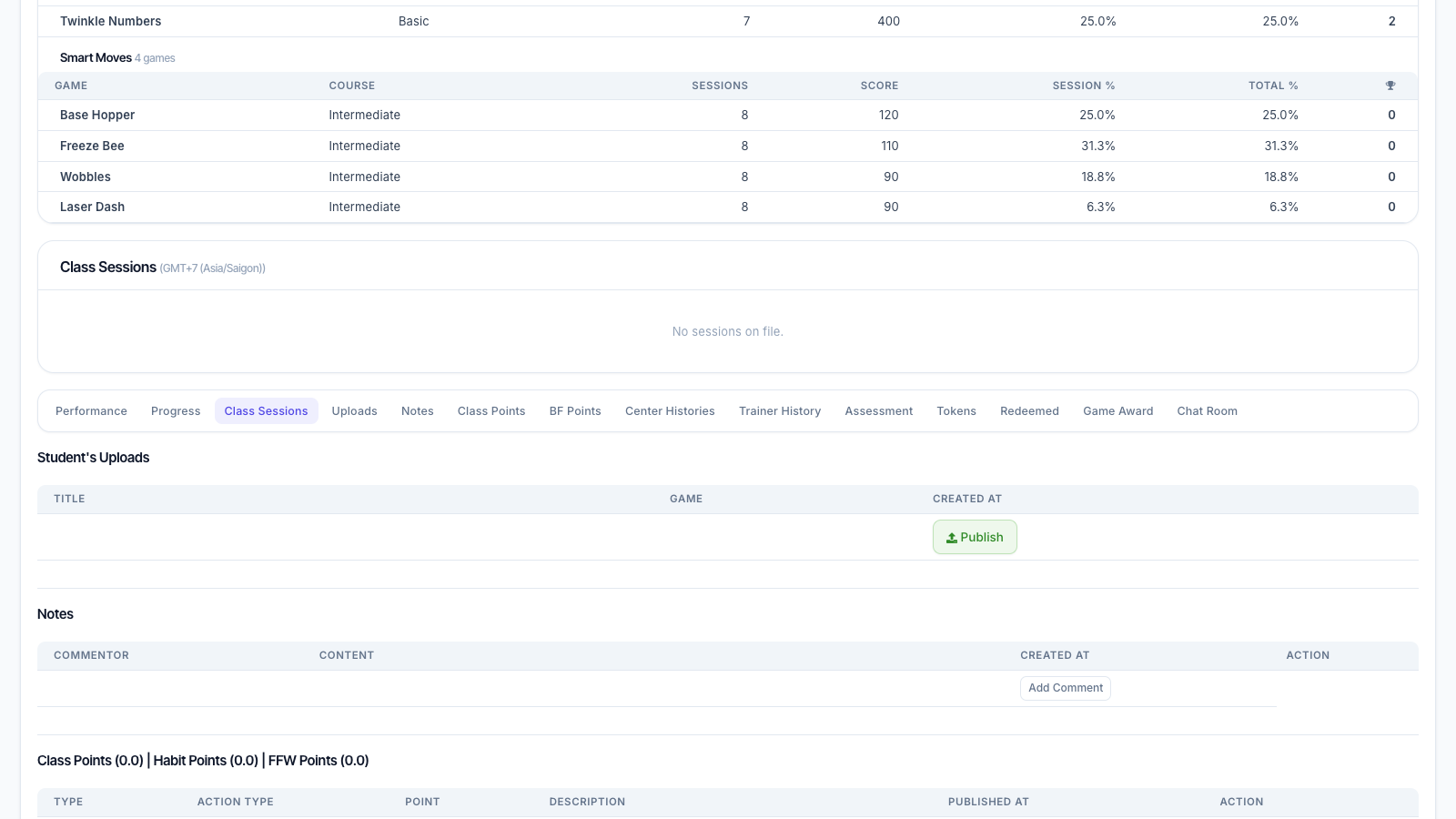Click the Twinkle Numbers game name
The width and height of the screenshot is (1456, 819).
[110, 21]
